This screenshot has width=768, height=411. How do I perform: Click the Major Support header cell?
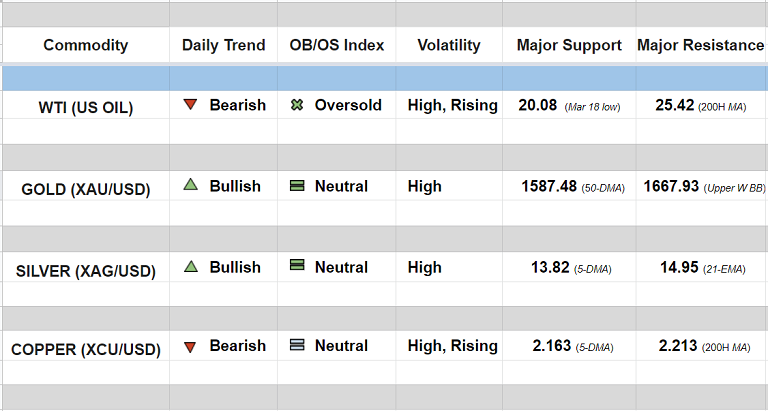(569, 45)
